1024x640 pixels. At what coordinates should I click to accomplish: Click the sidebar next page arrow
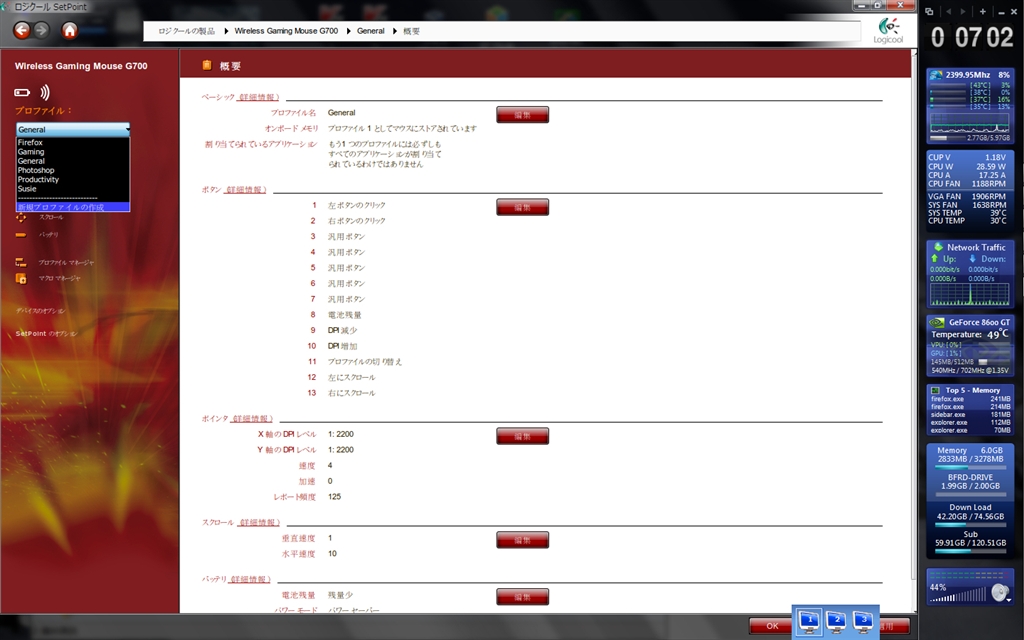(963, 11)
